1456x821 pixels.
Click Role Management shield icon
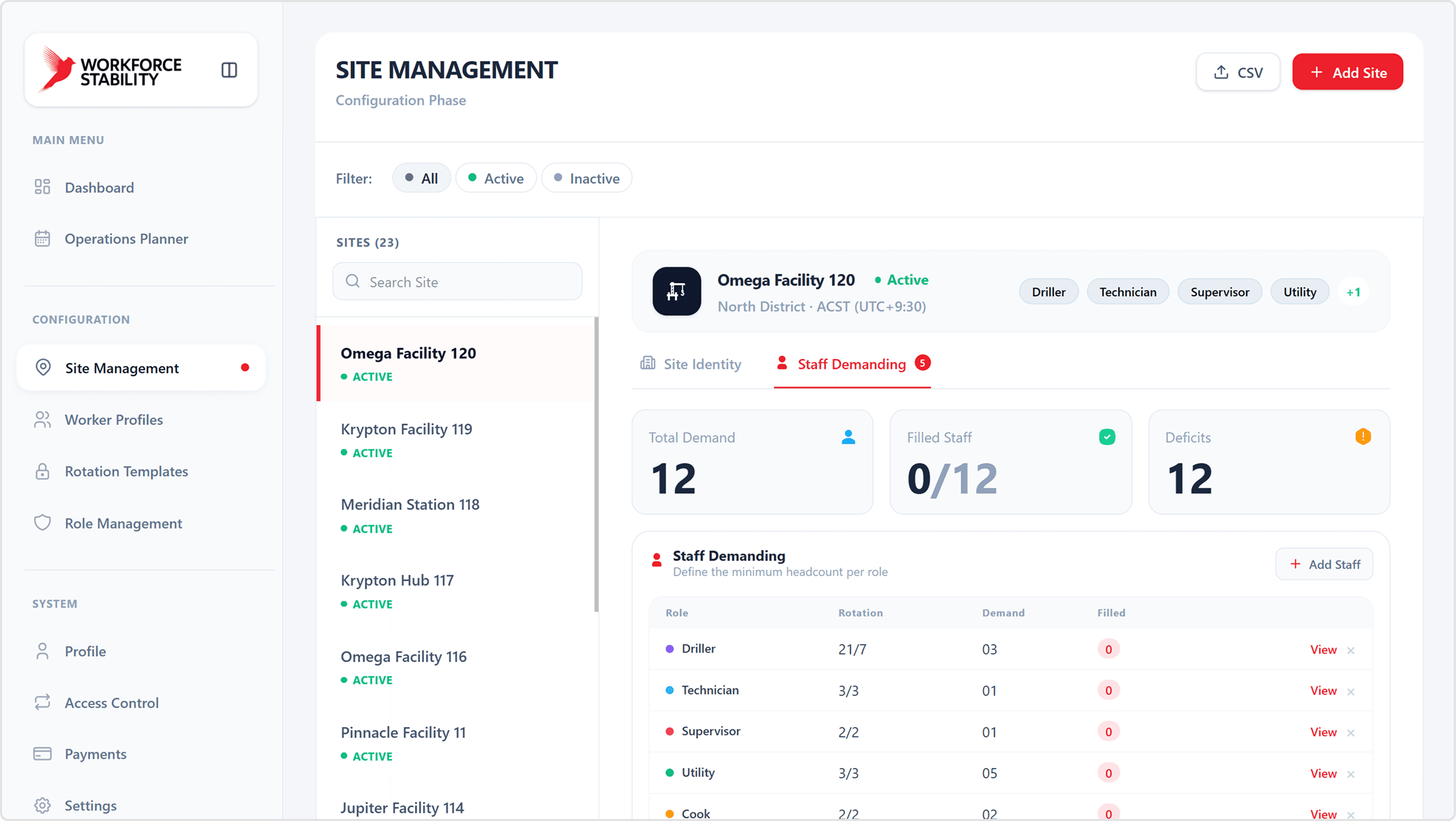click(43, 522)
